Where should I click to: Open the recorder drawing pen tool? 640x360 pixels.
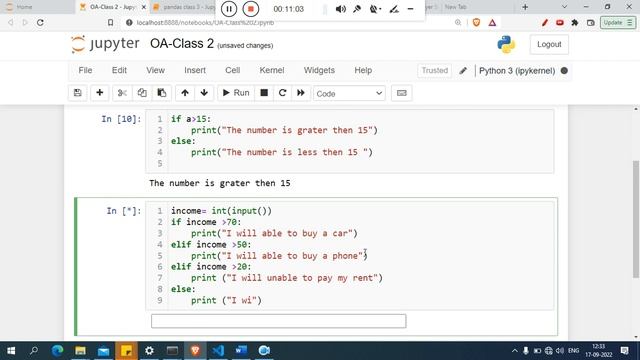tap(394, 9)
